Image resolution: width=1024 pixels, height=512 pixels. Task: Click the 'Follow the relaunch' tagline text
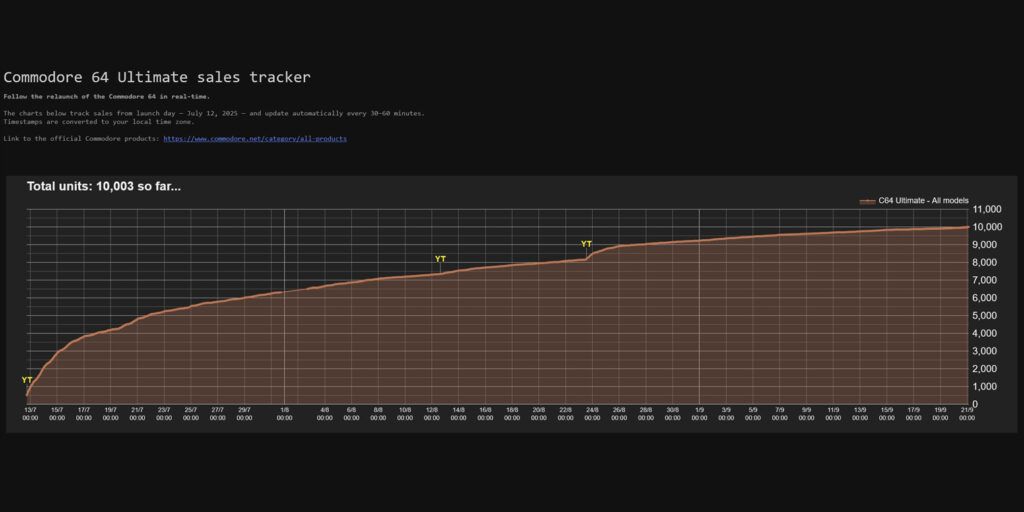107,97
